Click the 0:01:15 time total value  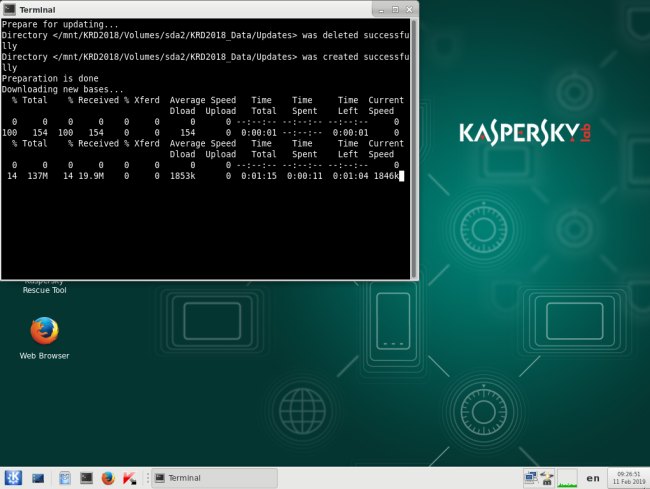tap(259, 176)
